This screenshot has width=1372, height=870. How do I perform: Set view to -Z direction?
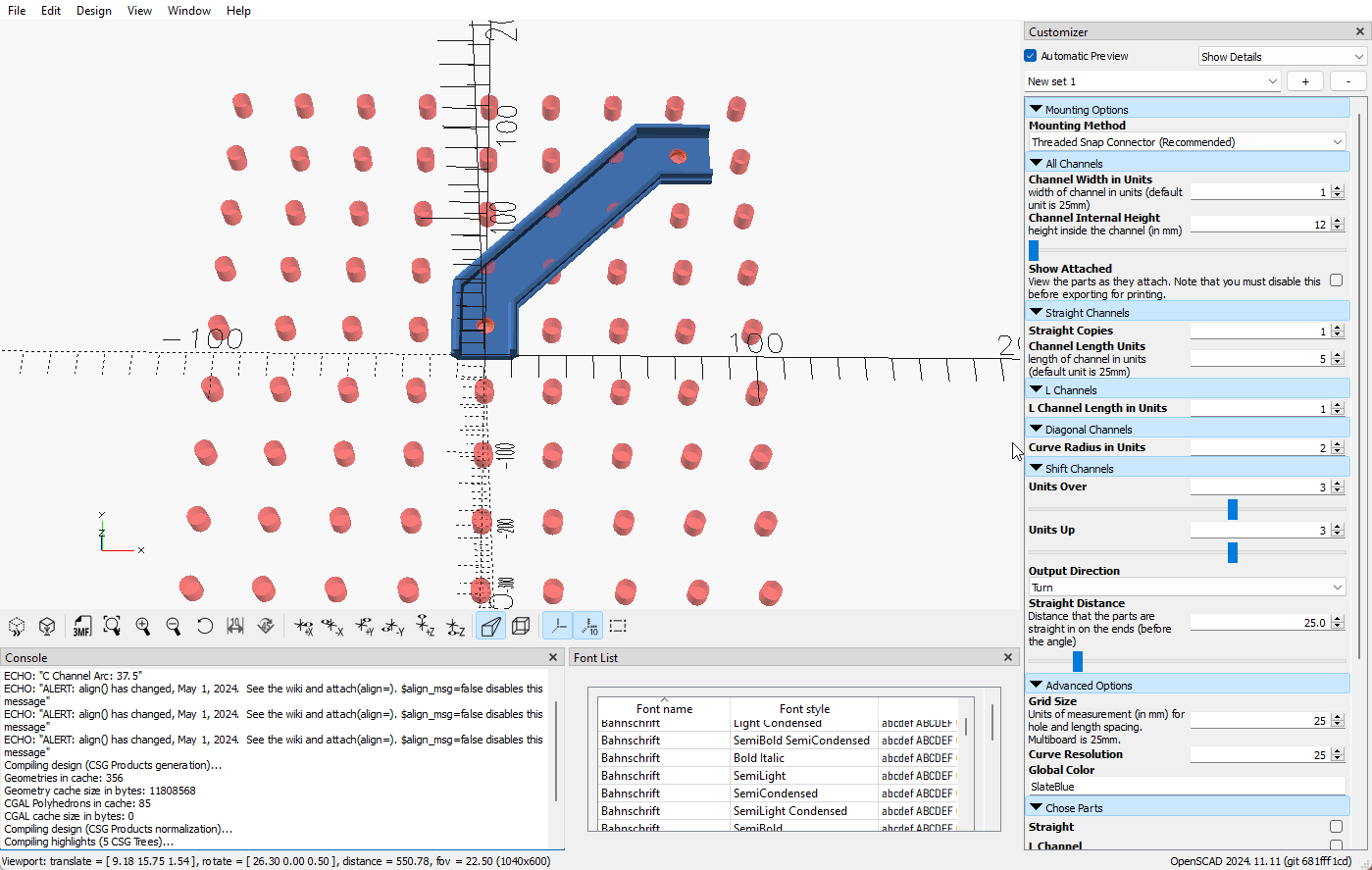coord(455,626)
